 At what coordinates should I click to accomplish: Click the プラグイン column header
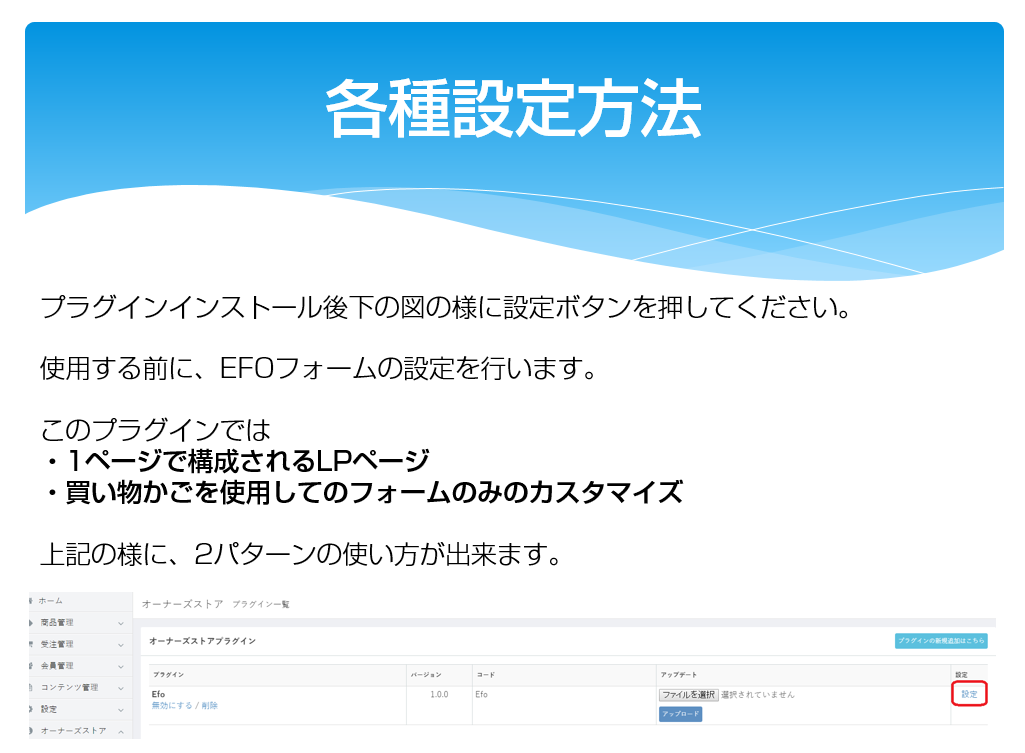pyautogui.click(x=169, y=675)
